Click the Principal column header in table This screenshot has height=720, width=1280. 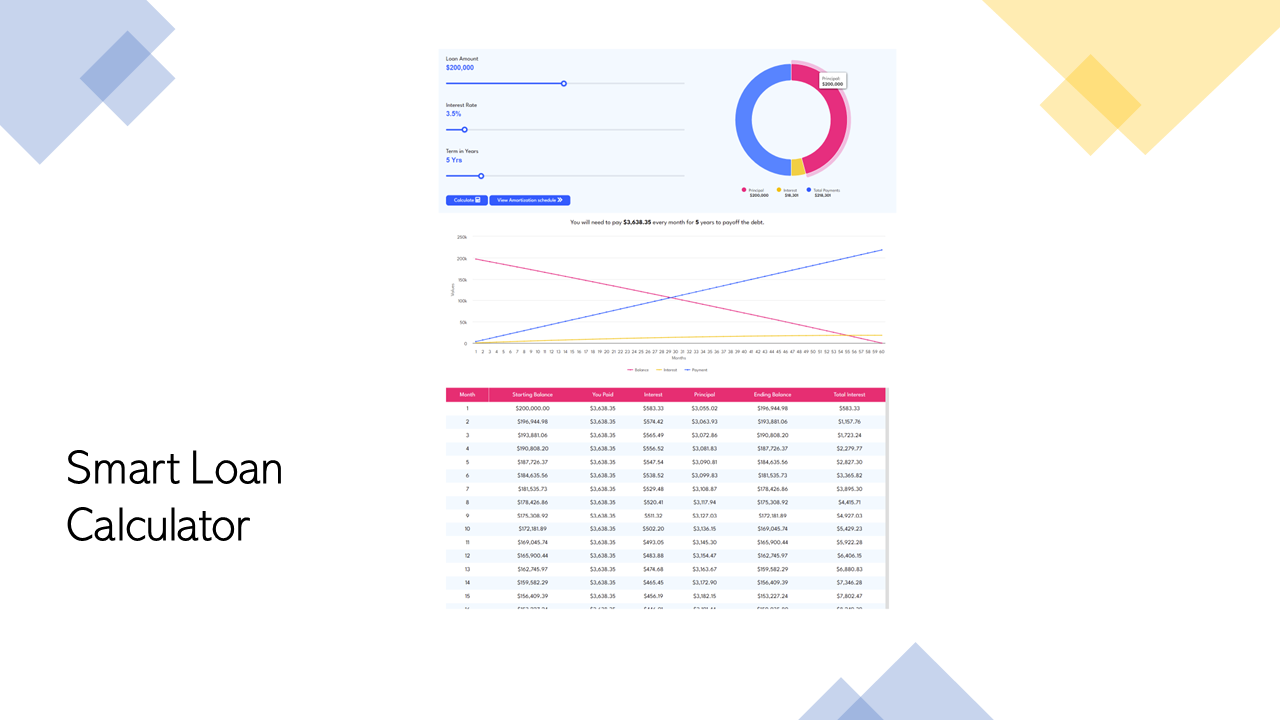click(x=704, y=395)
